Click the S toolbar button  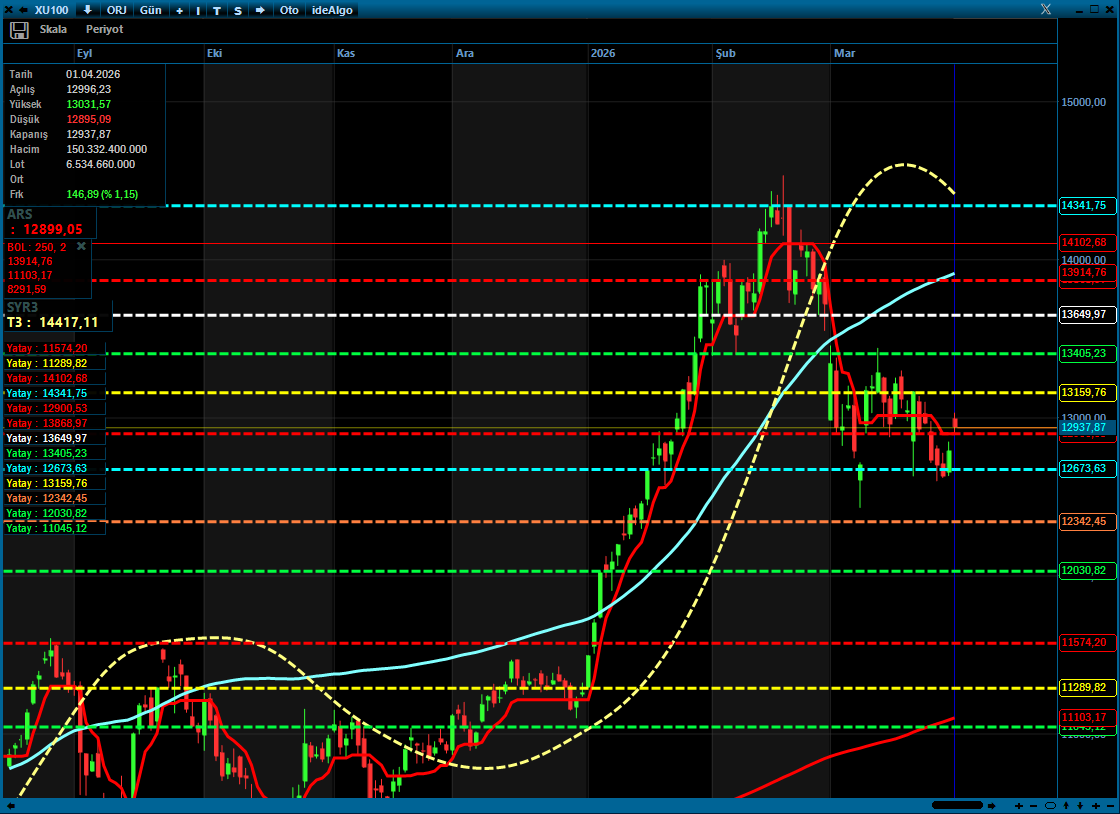[x=238, y=10]
